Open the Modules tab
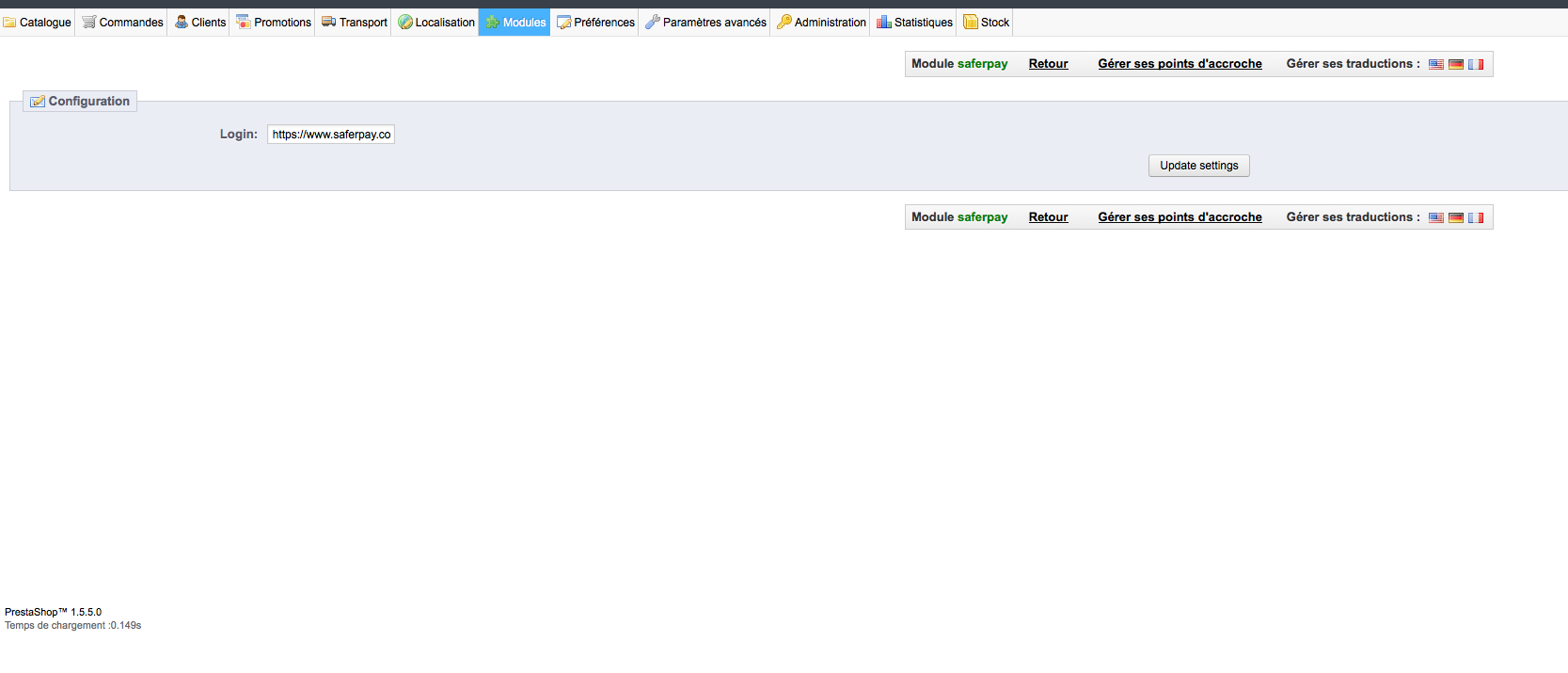 (515, 23)
